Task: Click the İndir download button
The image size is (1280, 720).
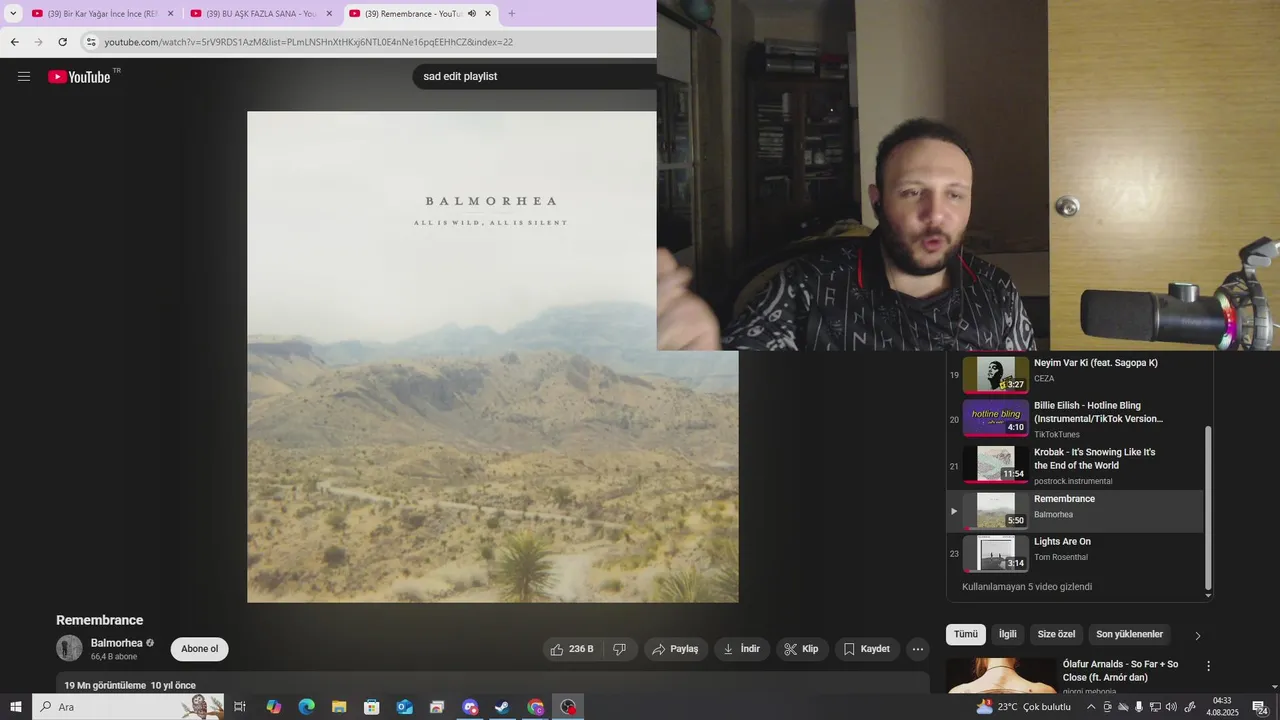Action: (x=741, y=649)
